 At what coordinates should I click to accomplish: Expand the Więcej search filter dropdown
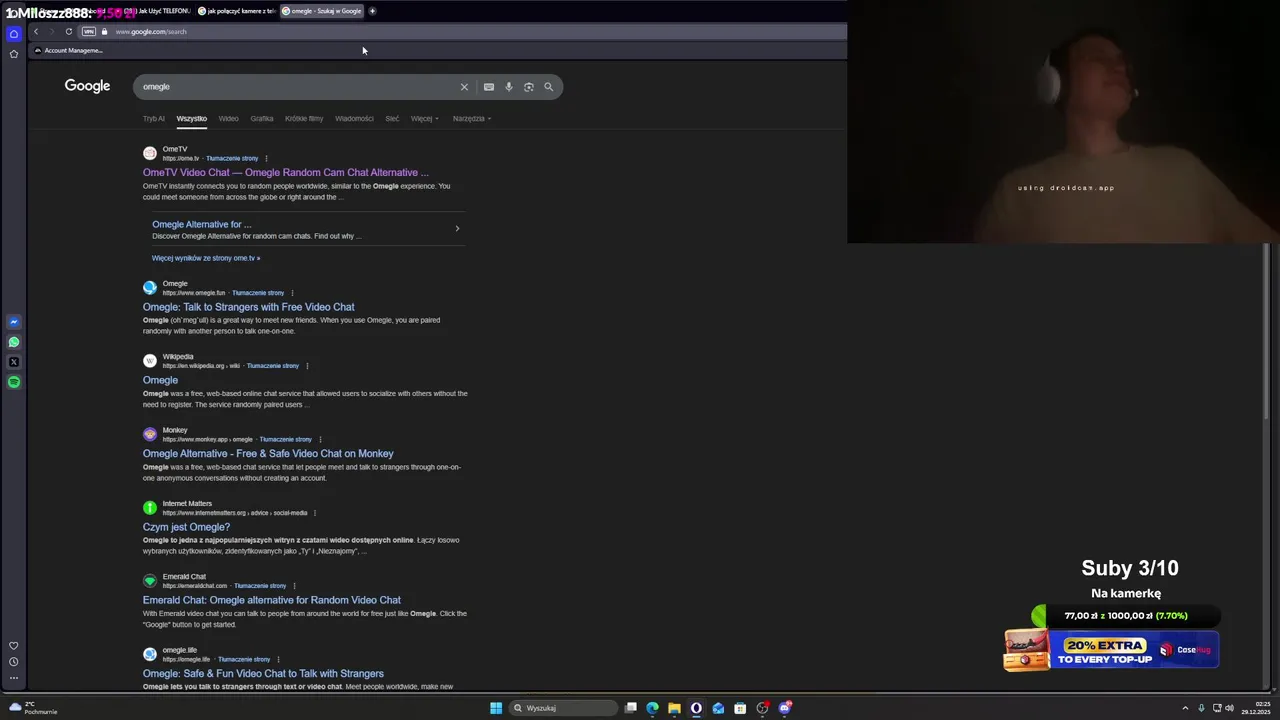424,118
